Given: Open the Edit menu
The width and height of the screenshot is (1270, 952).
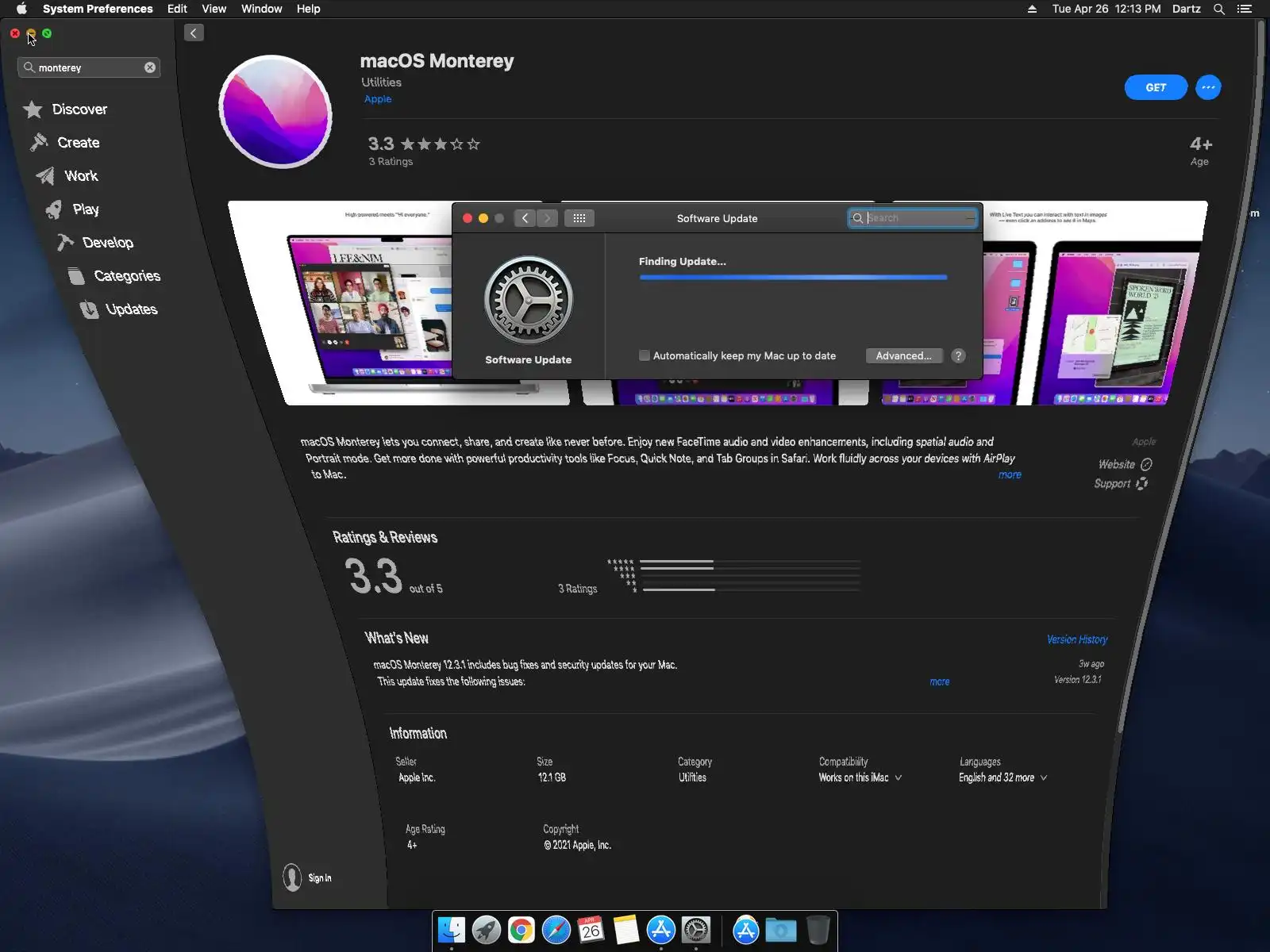Looking at the screenshot, I should [x=177, y=9].
